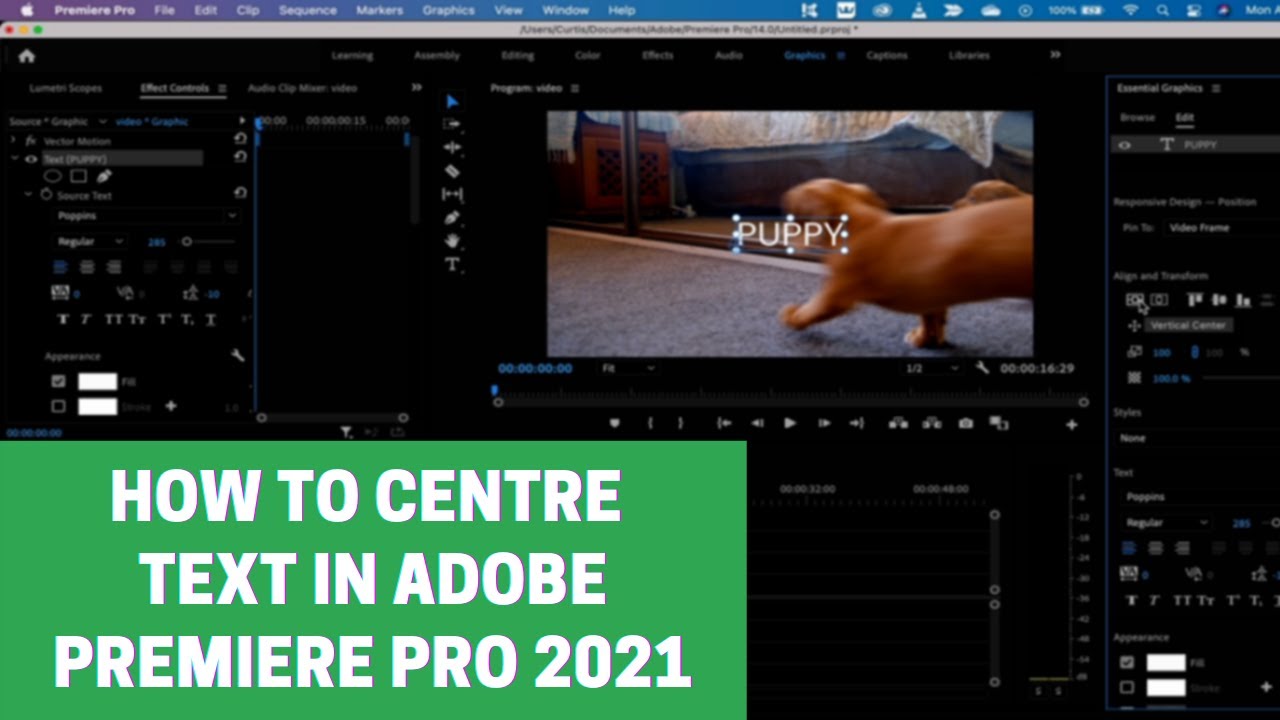
Task: Reset the Text (PUPPY) effect
Action: [x=240, y=158]
